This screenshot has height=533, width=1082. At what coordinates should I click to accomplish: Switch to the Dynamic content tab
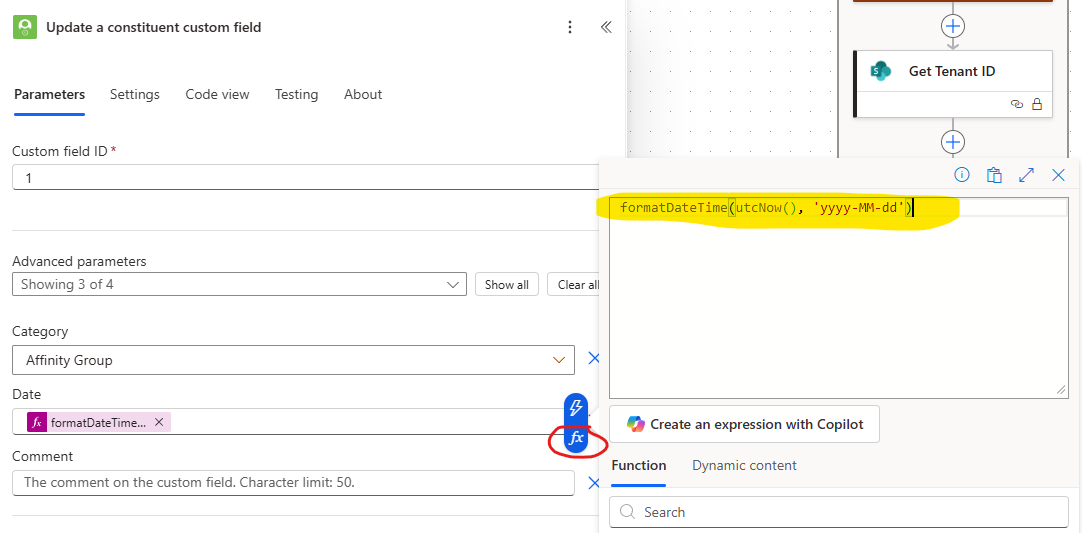745,465
